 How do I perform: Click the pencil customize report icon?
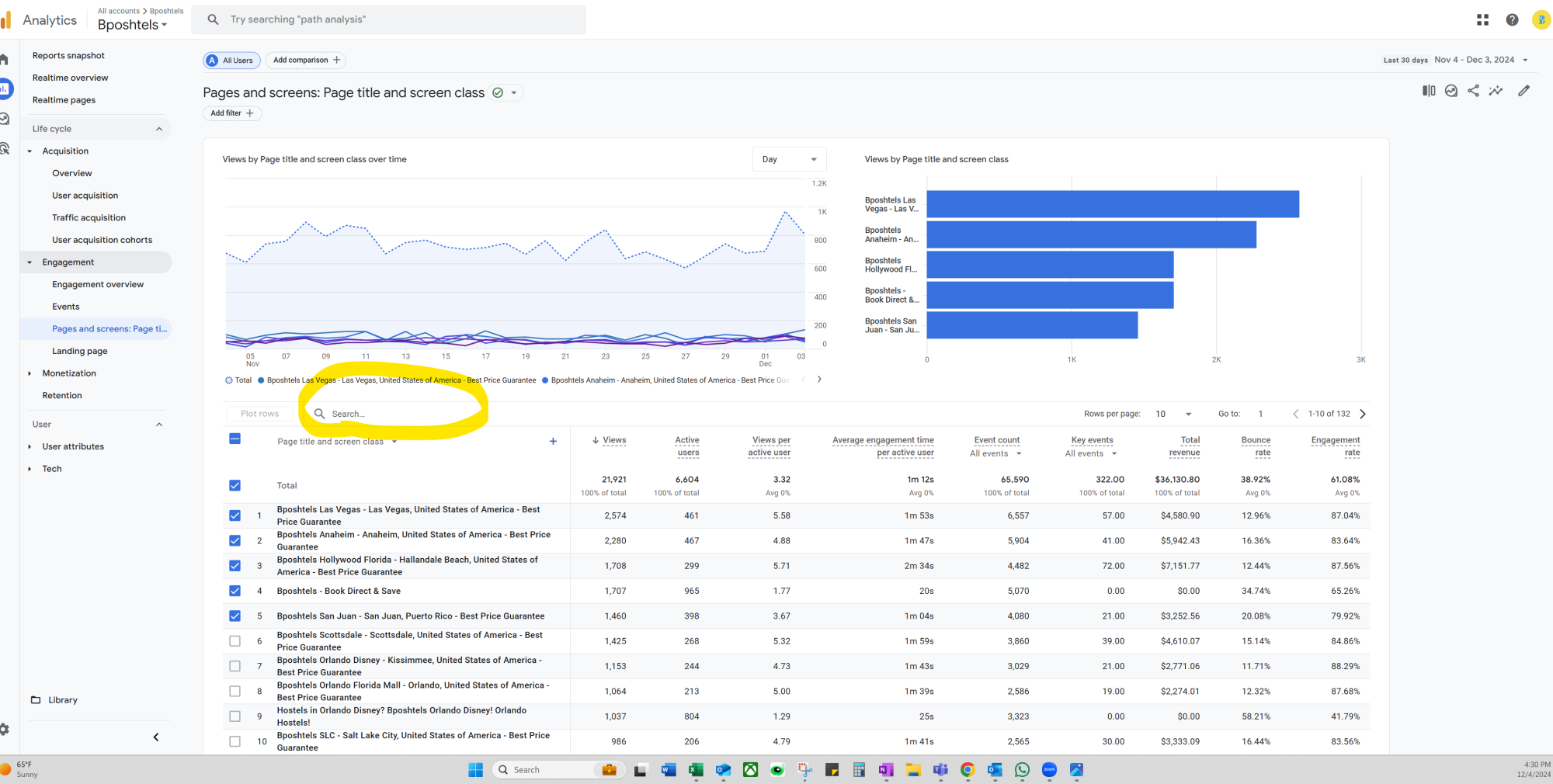(x=1523, y=91)
